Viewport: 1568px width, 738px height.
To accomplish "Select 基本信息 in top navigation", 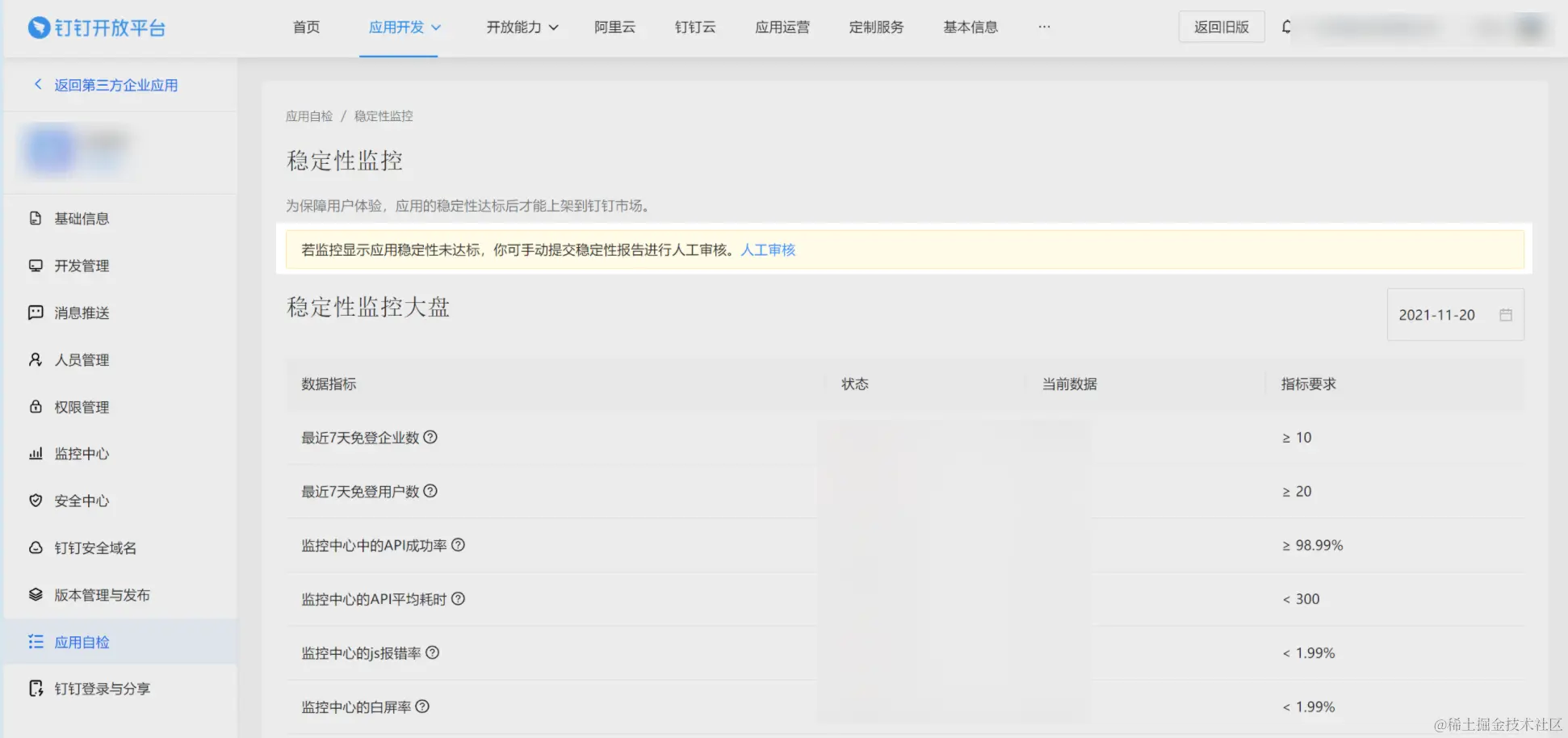I will (971, 27).
